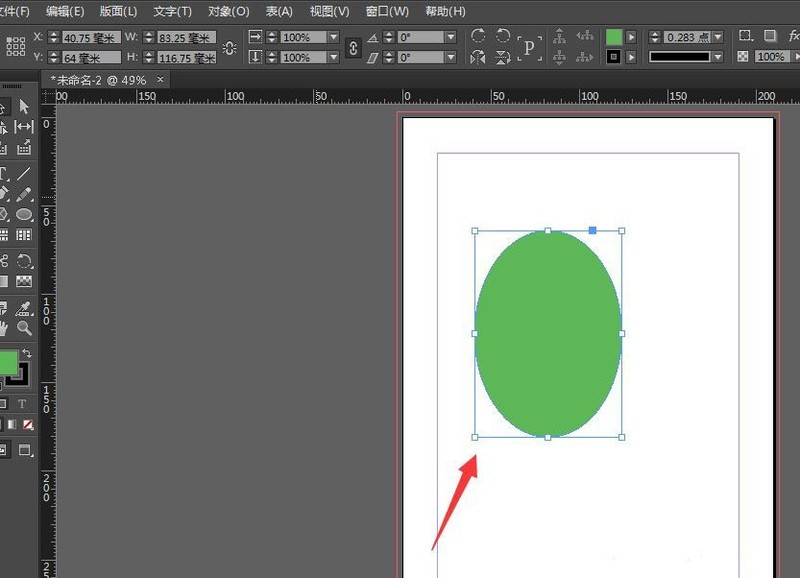
Task: Swap fill and stroke colors arrow
Action: [27, 353]
